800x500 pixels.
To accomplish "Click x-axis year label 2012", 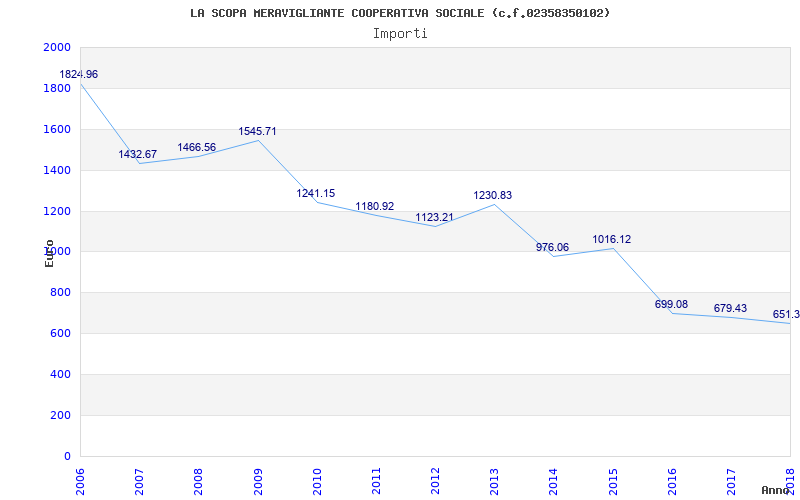I will 435,482.
